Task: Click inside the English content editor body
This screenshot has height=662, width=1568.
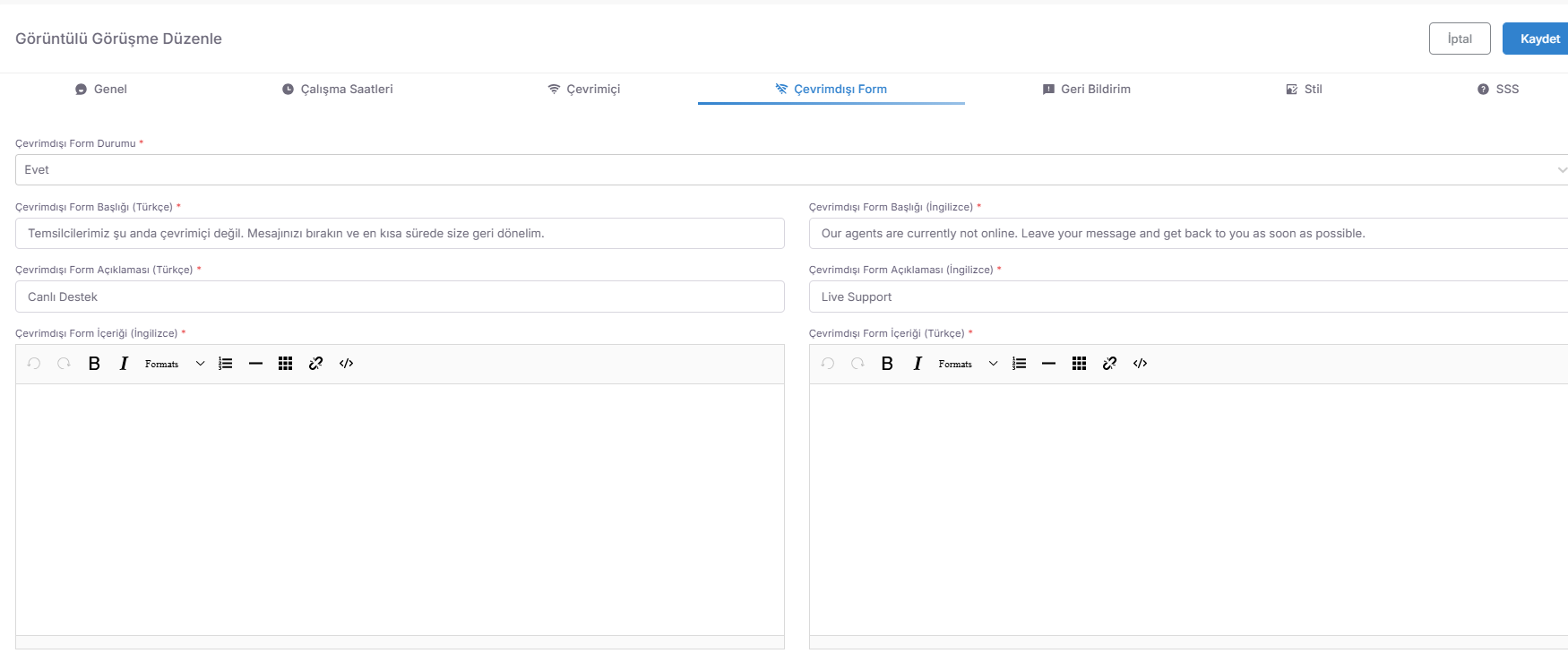Action: [400, 510]
